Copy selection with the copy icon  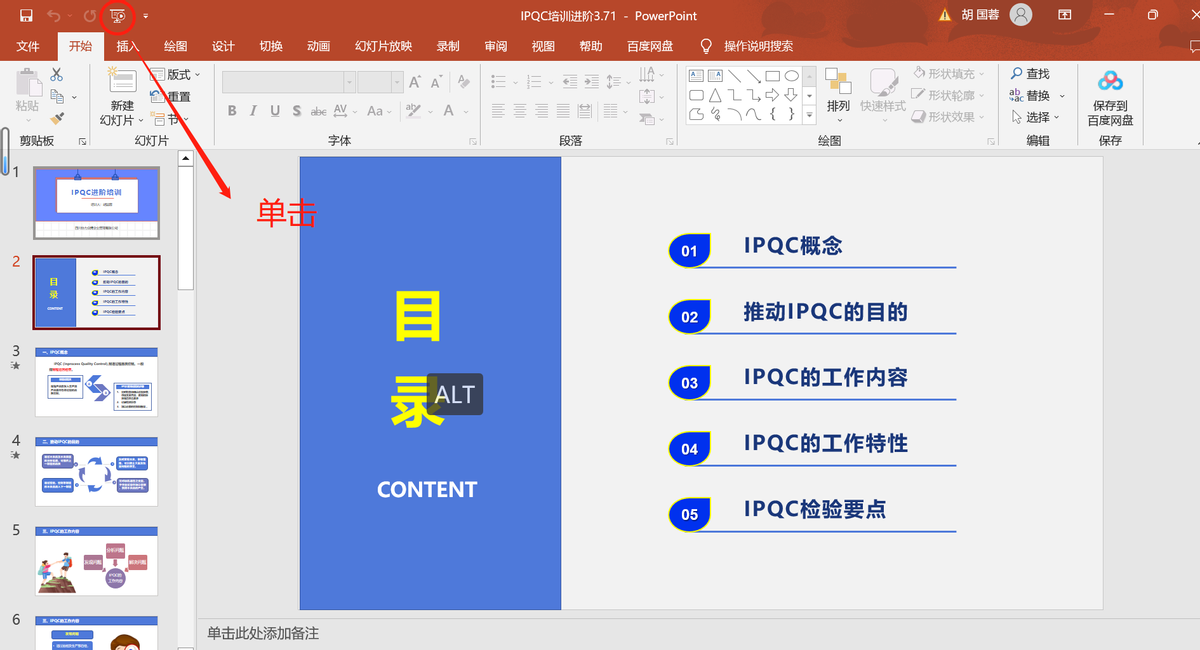point(57,96)
